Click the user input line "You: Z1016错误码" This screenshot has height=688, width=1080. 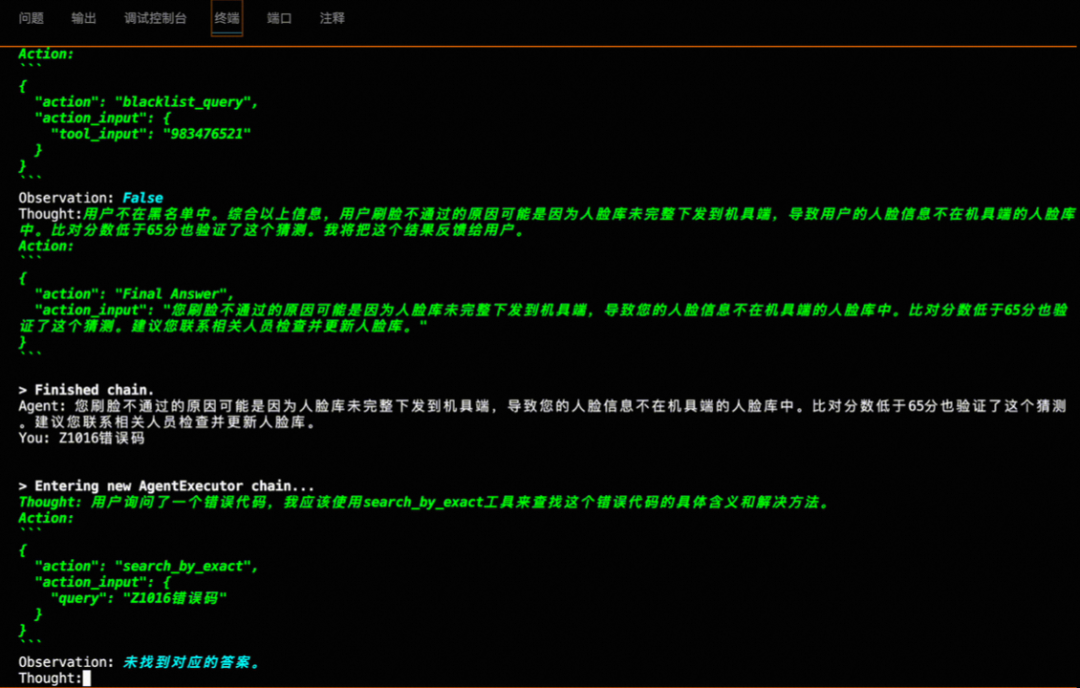click(81, 438)
